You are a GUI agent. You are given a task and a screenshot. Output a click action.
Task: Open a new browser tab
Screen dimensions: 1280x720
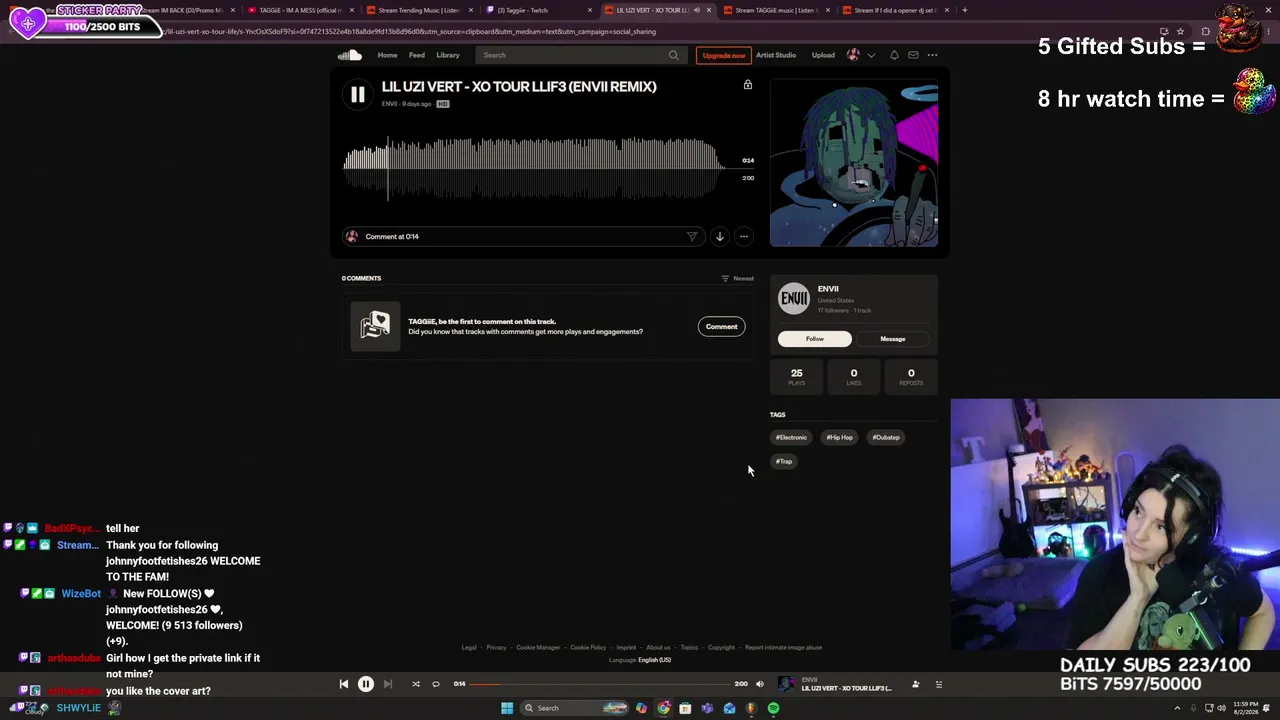pyautogui.click(x=964, y=10)
